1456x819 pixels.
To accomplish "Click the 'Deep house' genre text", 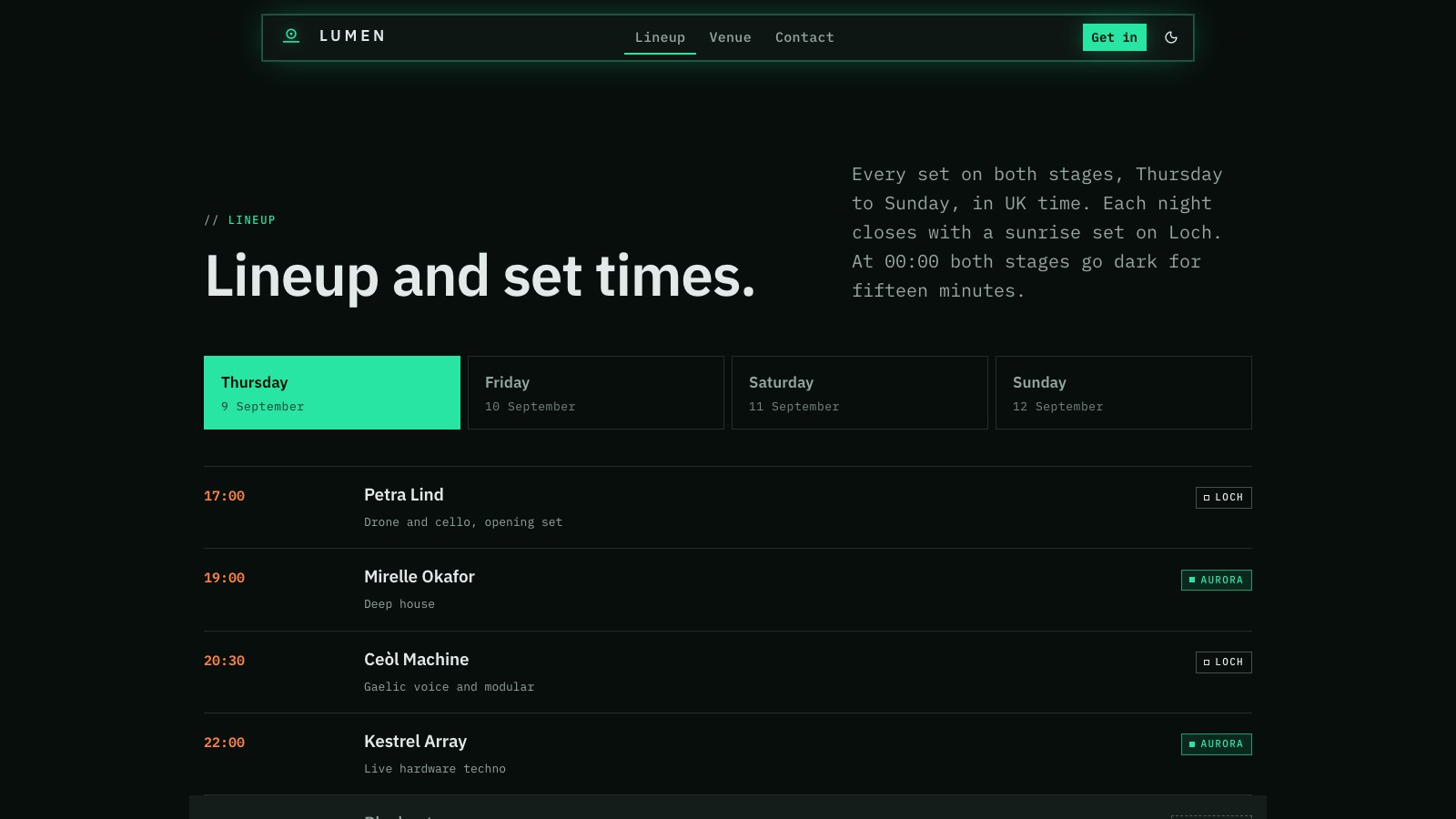I will [399, 604].
